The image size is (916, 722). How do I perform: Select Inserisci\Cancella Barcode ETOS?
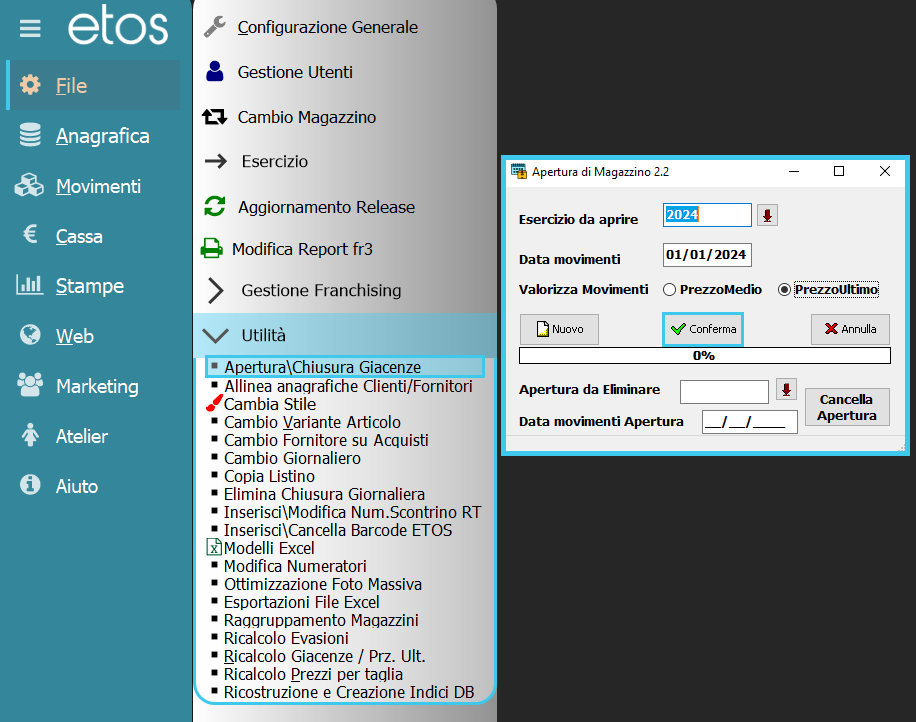point(338,530)
